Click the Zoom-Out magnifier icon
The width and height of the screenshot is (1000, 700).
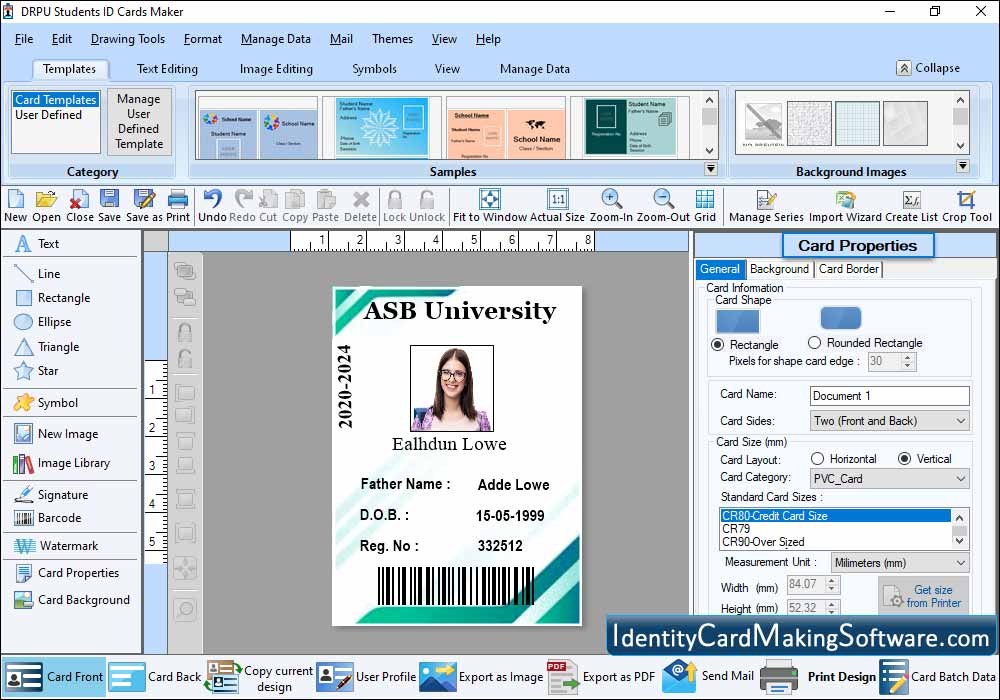click(x=663, y=200)
